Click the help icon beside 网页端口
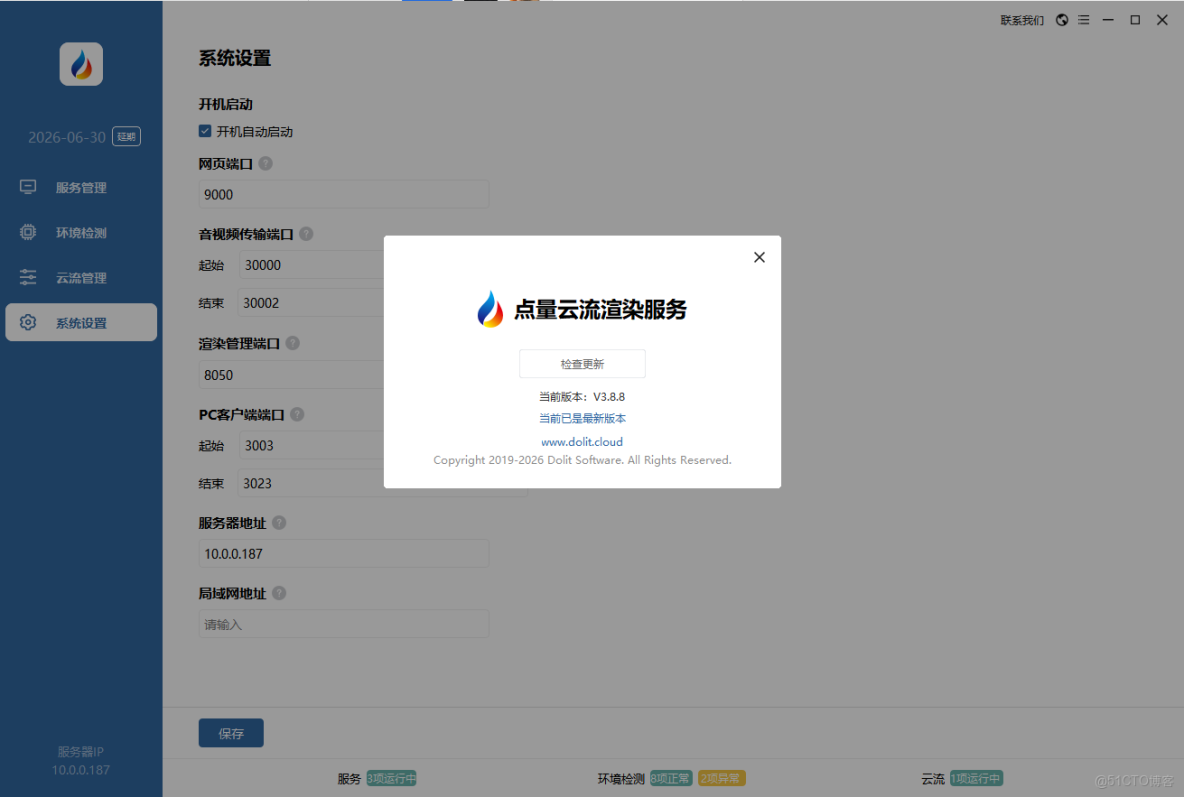The height and width of the screenshot is (797, 1184). coord(265,163)
